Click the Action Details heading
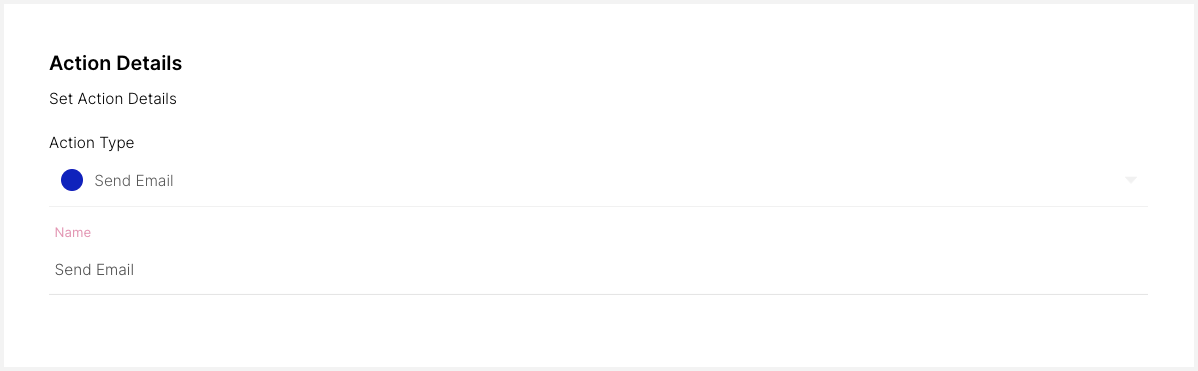 pos(115,63)
